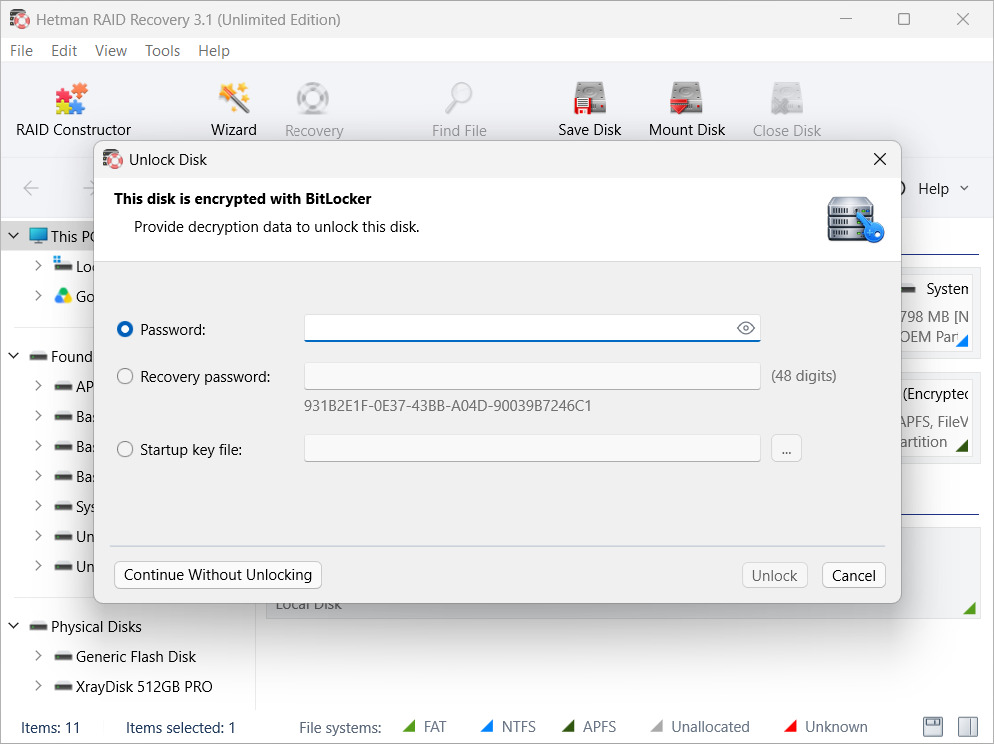994x744 pixels.
Task: Open the Help dropdown arrow
Action: click(964, 188)
